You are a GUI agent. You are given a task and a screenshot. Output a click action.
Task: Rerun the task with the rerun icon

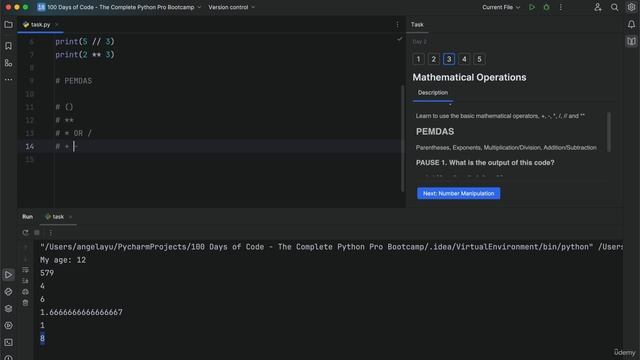click(x=25, y=233)
